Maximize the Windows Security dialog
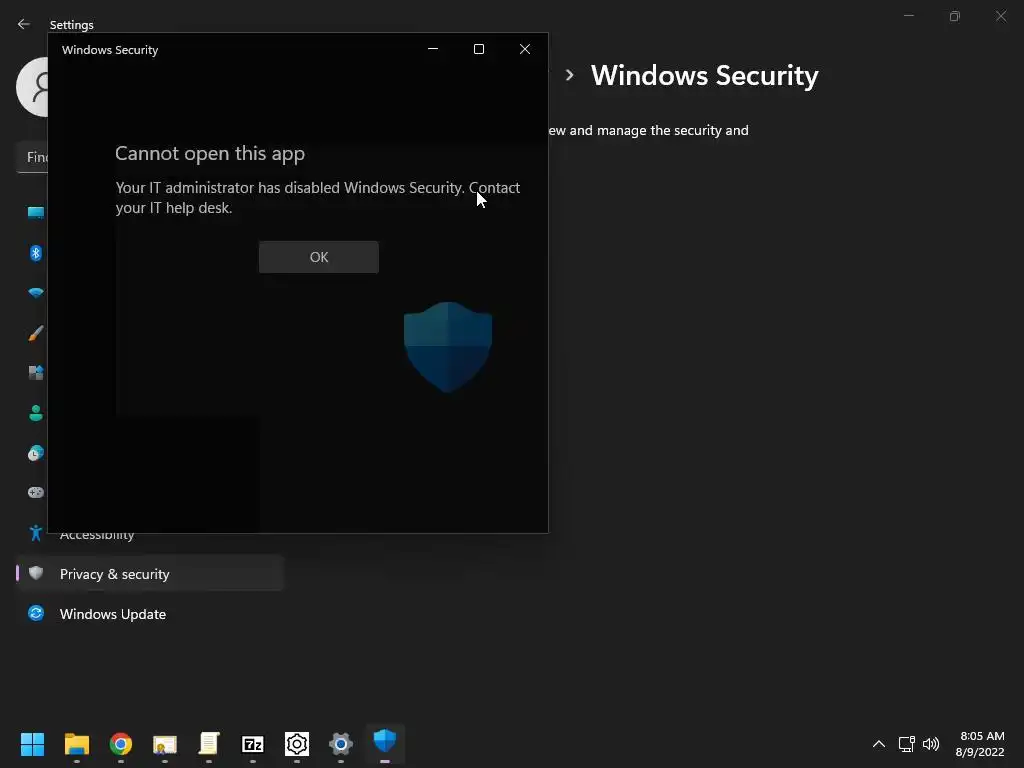 click(x=479, y=49)
